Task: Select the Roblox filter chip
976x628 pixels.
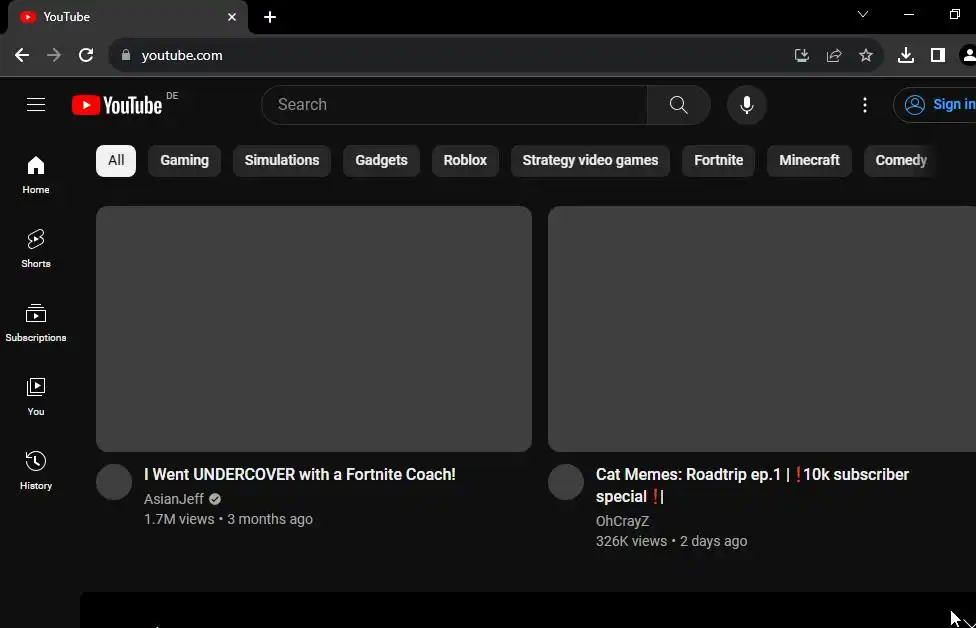Action: pyautogui.click(x=465, y=161)
